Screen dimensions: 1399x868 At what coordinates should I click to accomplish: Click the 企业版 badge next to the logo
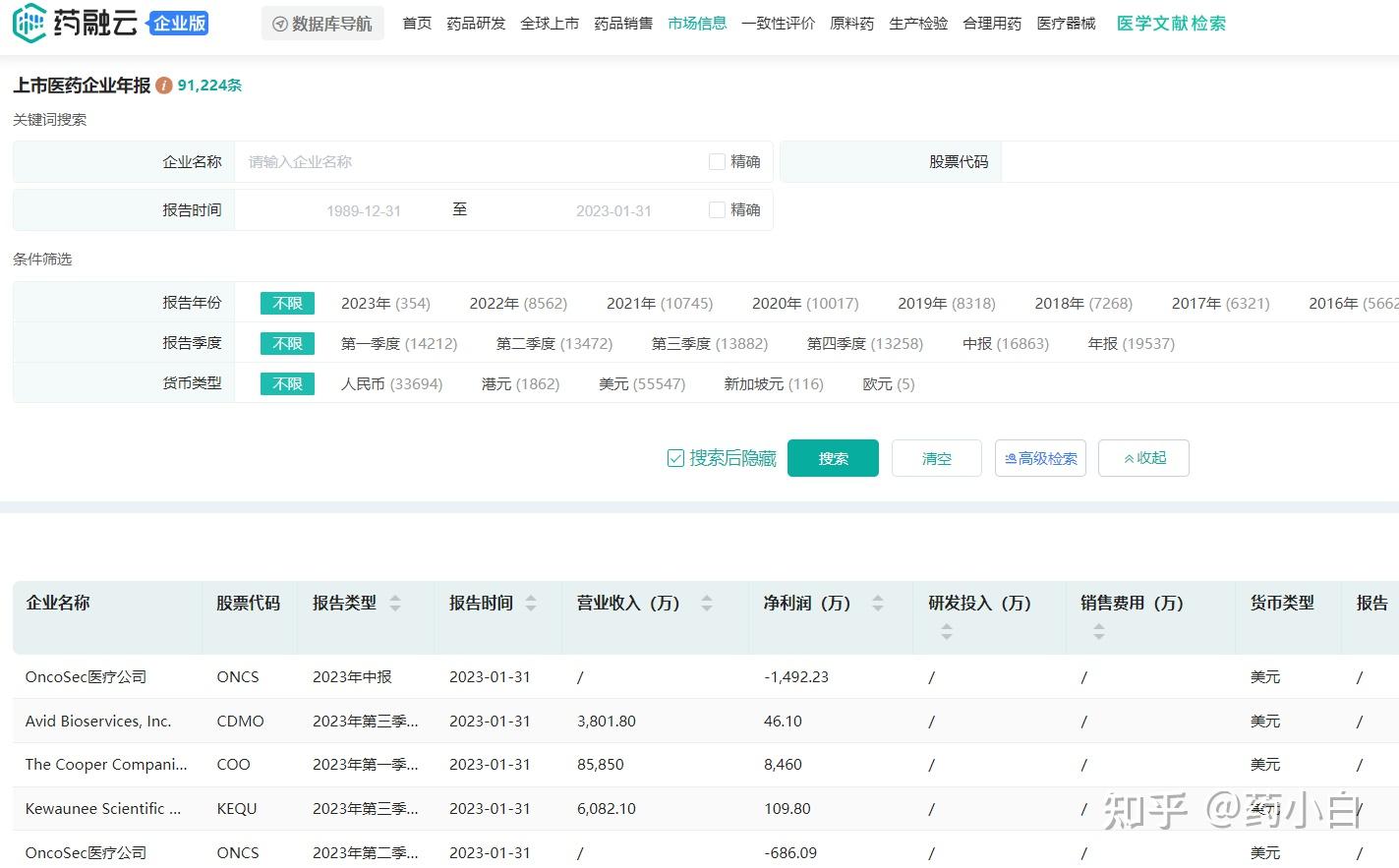pyautogui.click(x=178, y=21)
